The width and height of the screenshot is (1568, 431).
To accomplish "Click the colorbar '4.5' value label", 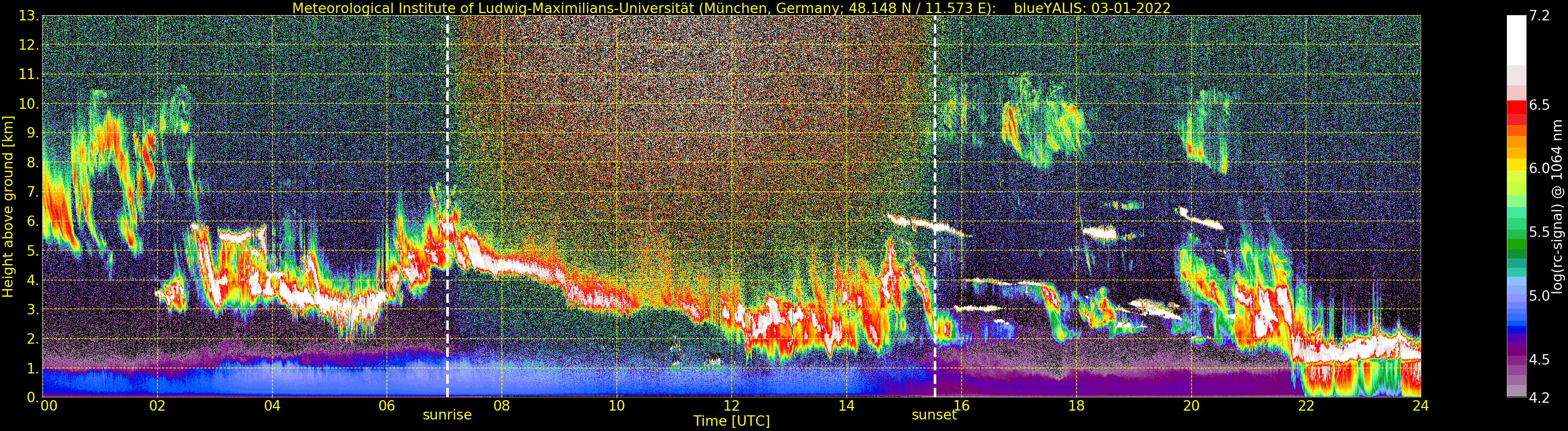I will coord(1539,360).
